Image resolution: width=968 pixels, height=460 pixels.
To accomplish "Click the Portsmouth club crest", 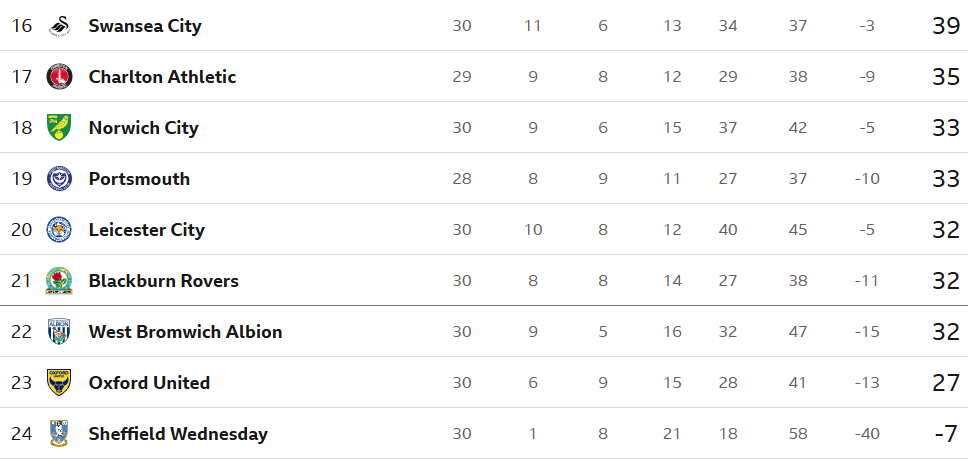I will [x=59, y=178].
